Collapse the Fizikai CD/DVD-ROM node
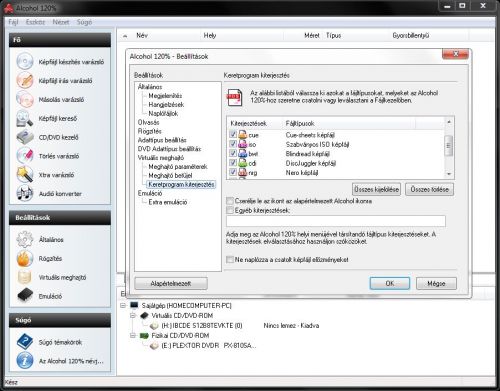Viewport: 500px width, 391px height. coord(133,335)
